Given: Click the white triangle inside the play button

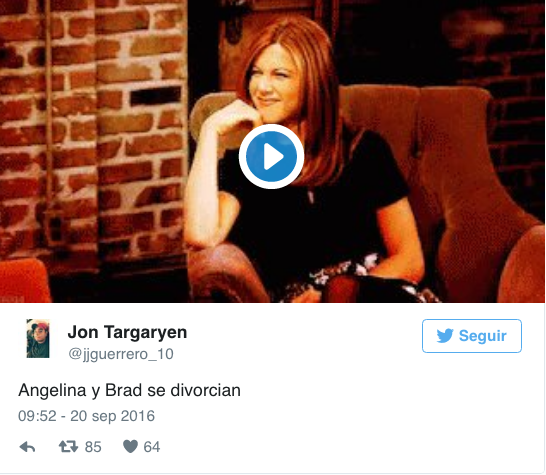Looking at the screenshot, I should pyautogui.click(x=273, y=157).
